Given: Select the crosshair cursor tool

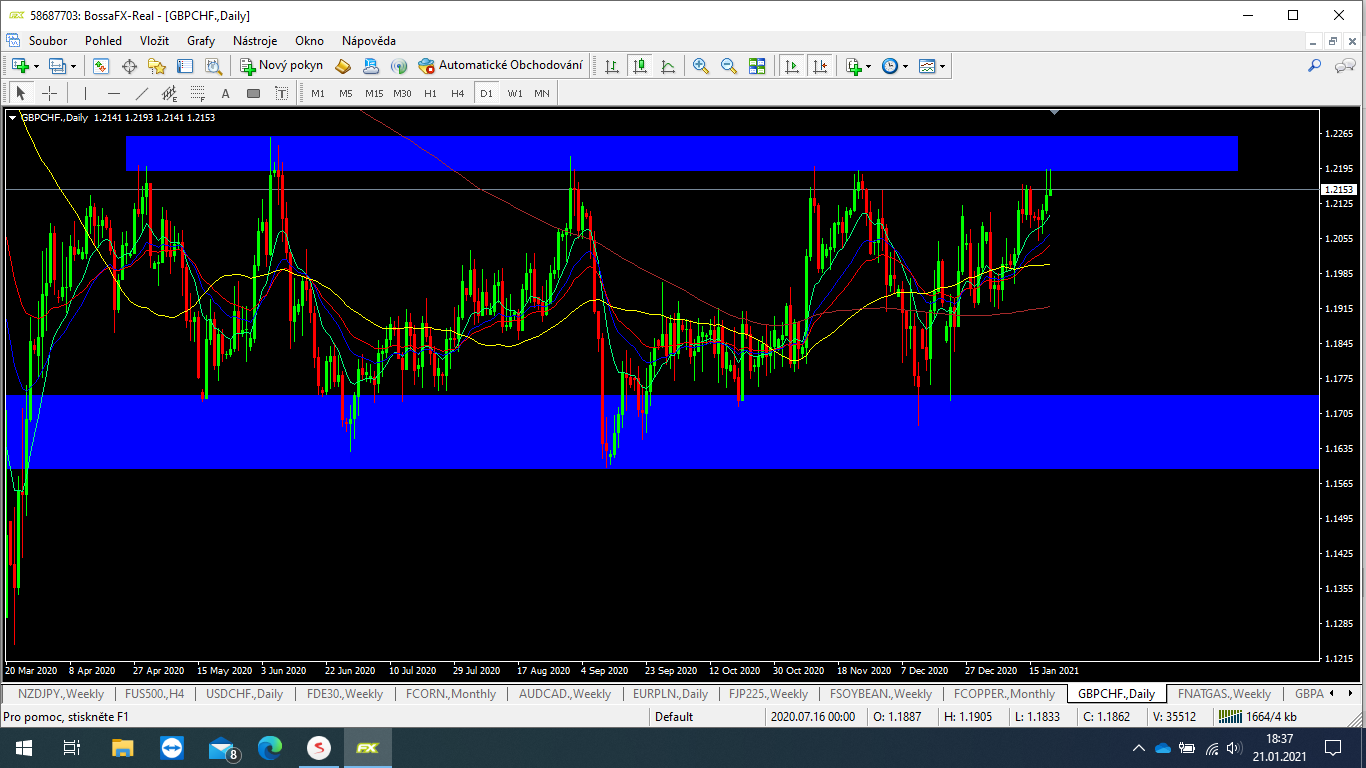Looking at the screenshot, I should (x=49, y=93).
